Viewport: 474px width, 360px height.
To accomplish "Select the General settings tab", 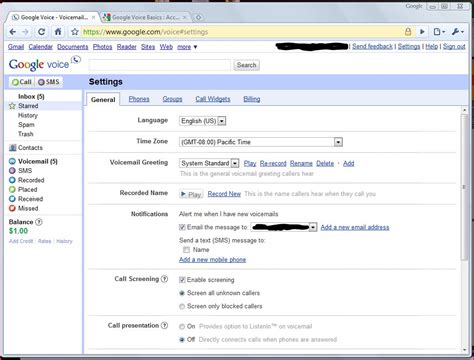I will pyautogui.click(x=103, y=100).
